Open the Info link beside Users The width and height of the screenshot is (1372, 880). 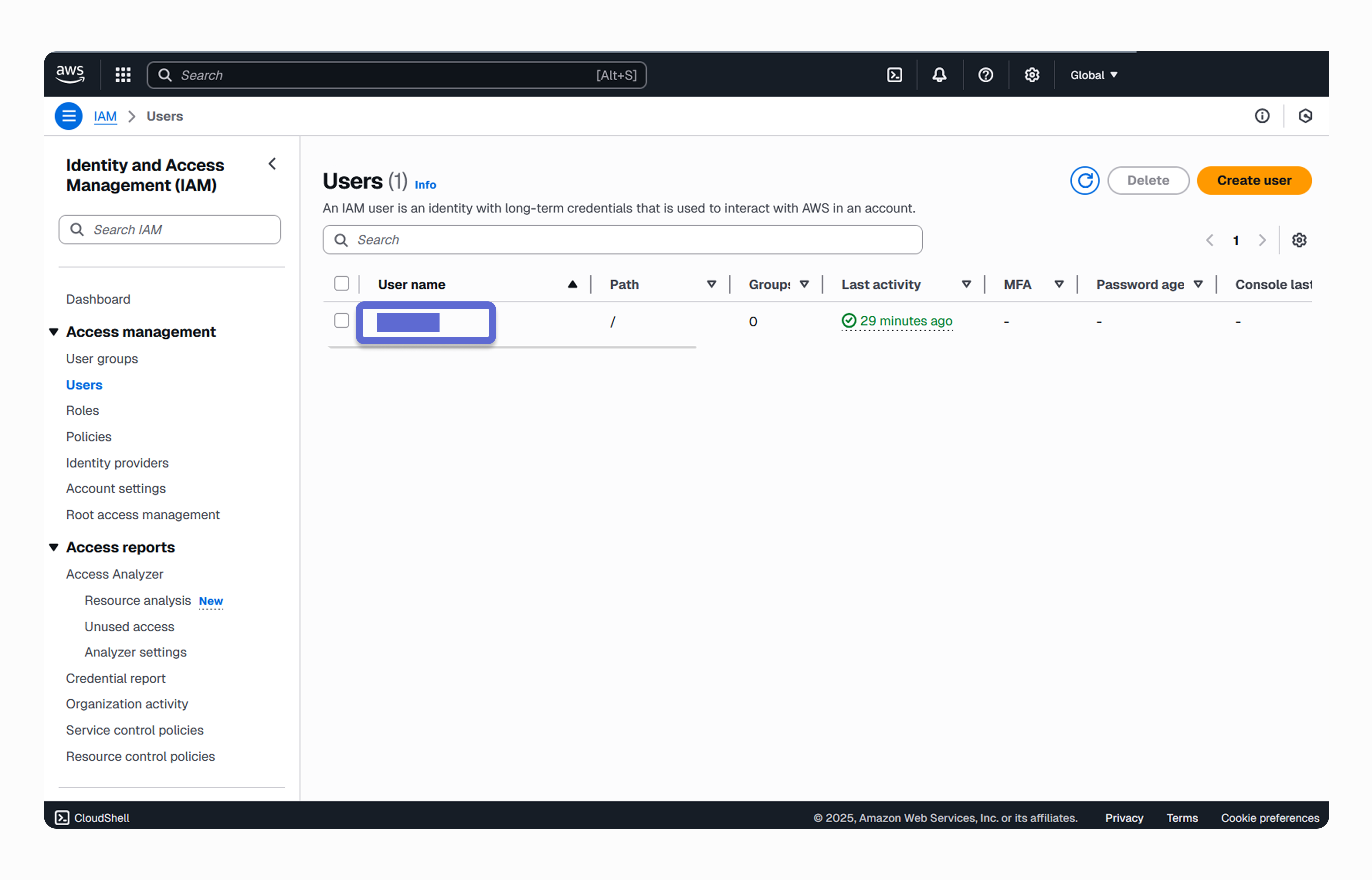coord(425,185)
